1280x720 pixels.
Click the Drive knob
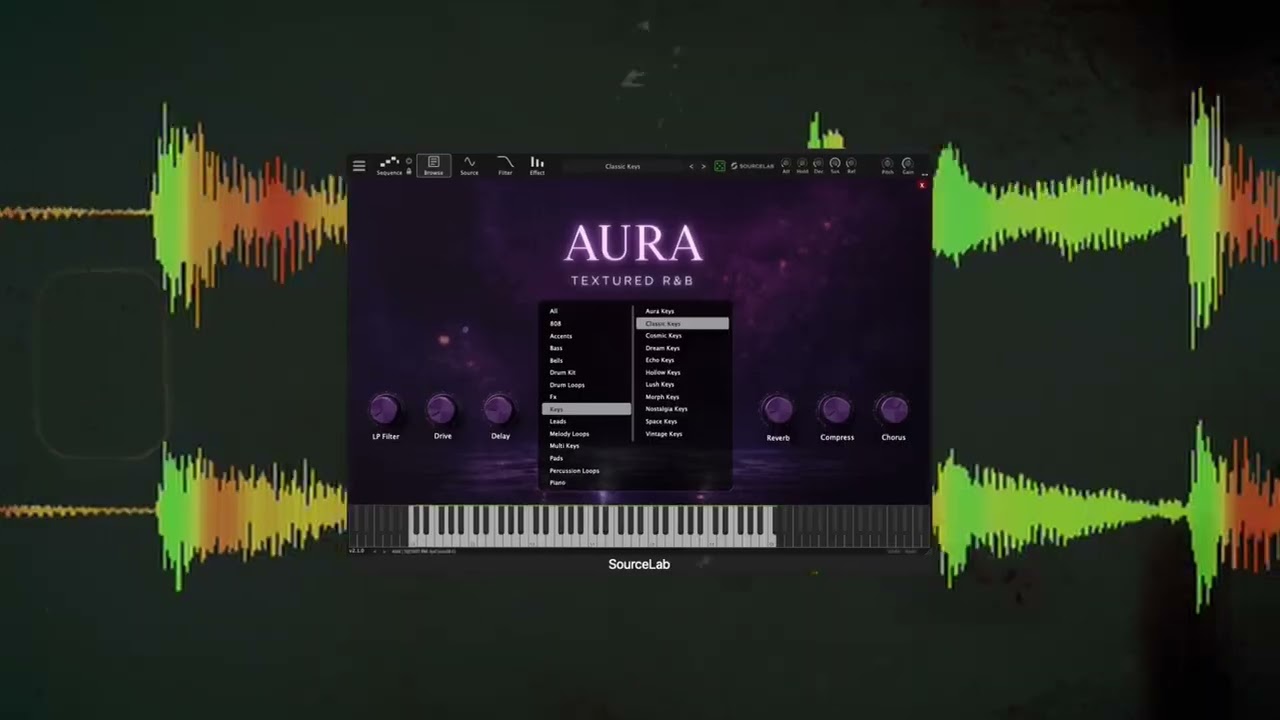tap(442, 409)
